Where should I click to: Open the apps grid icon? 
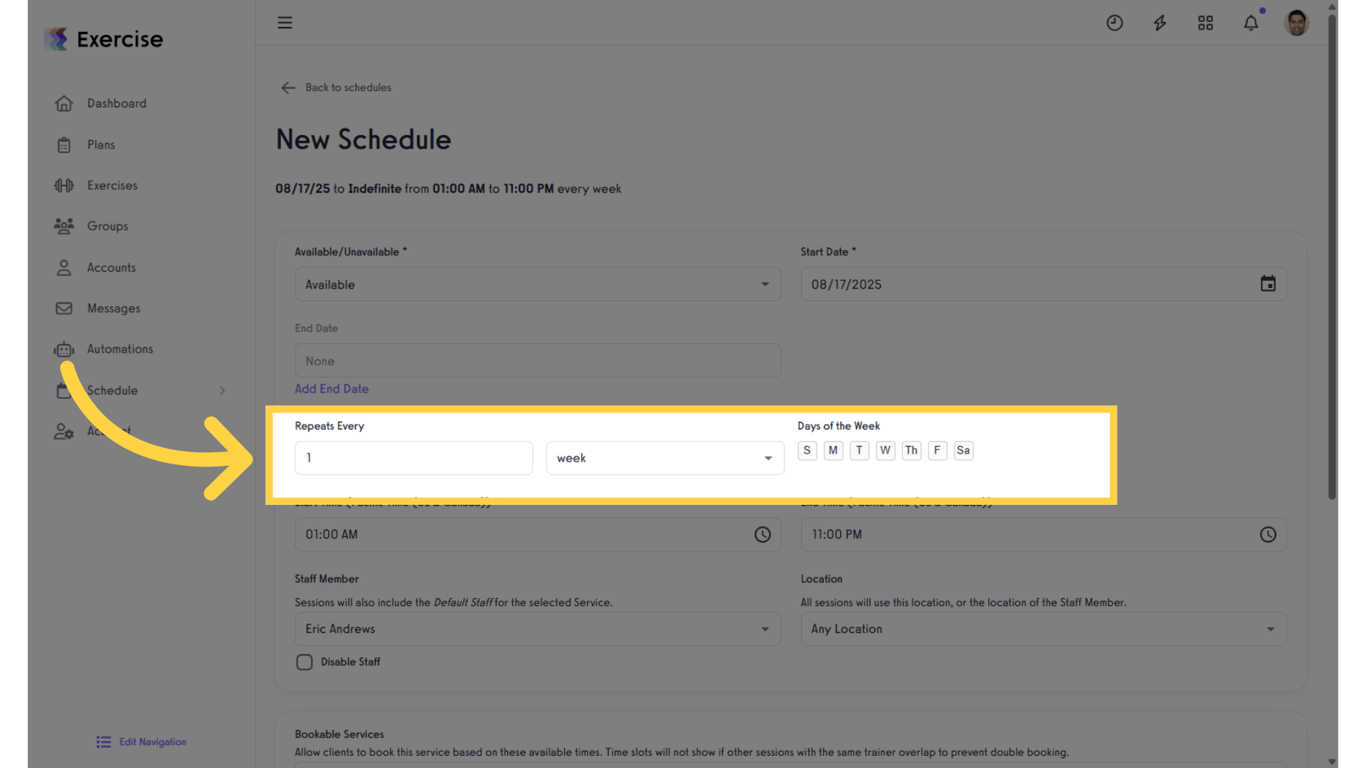(1205, 23)
